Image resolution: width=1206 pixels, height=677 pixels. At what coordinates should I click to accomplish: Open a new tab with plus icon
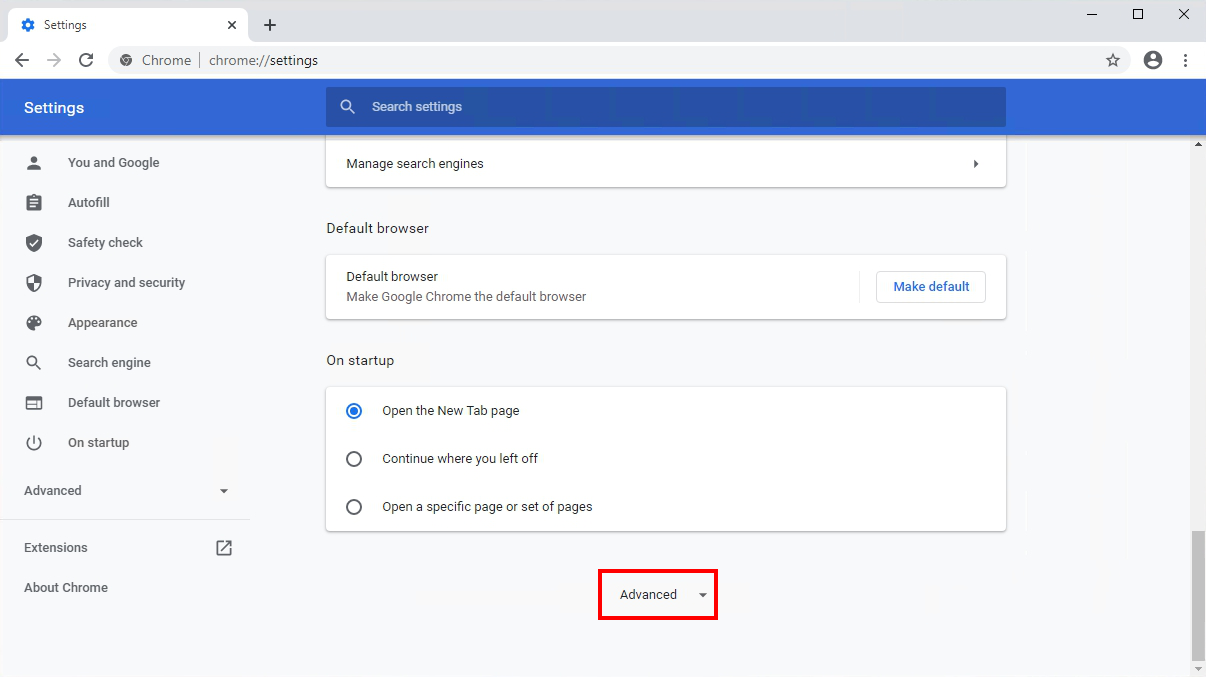click(270, 25)
